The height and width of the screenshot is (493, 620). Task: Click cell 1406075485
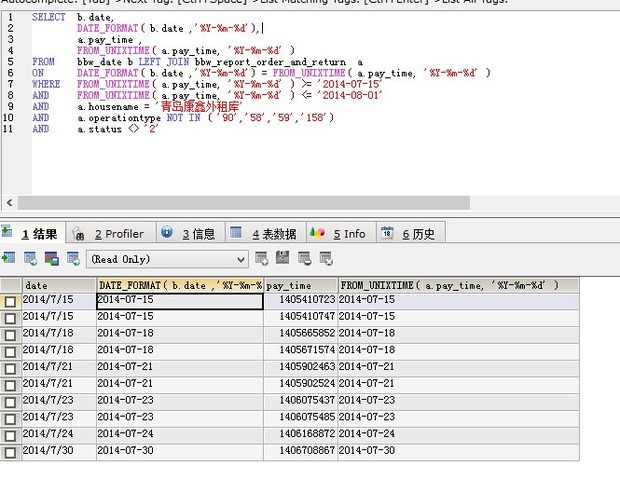(301, 417)
